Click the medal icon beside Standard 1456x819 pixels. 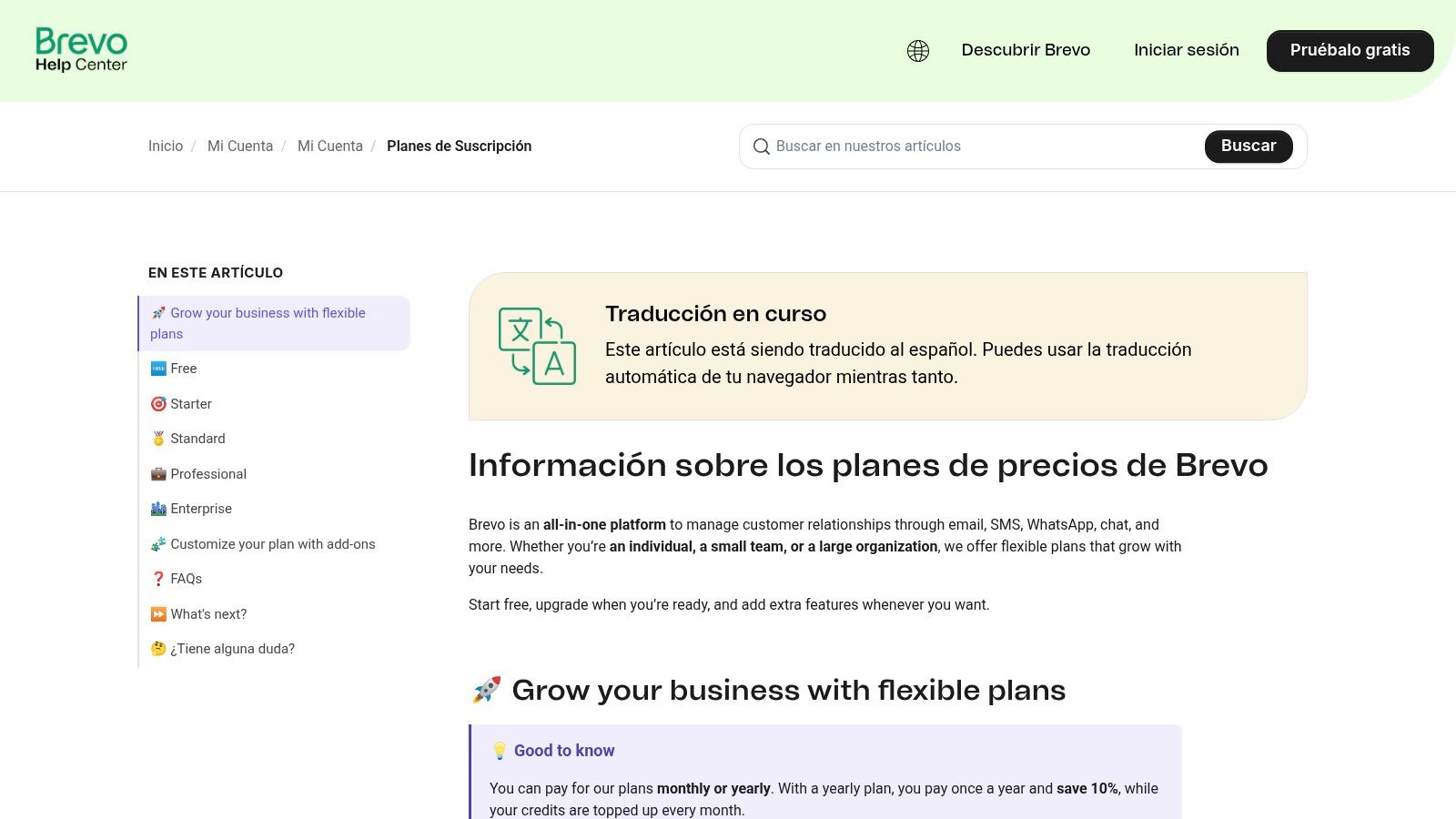[158, 439]
